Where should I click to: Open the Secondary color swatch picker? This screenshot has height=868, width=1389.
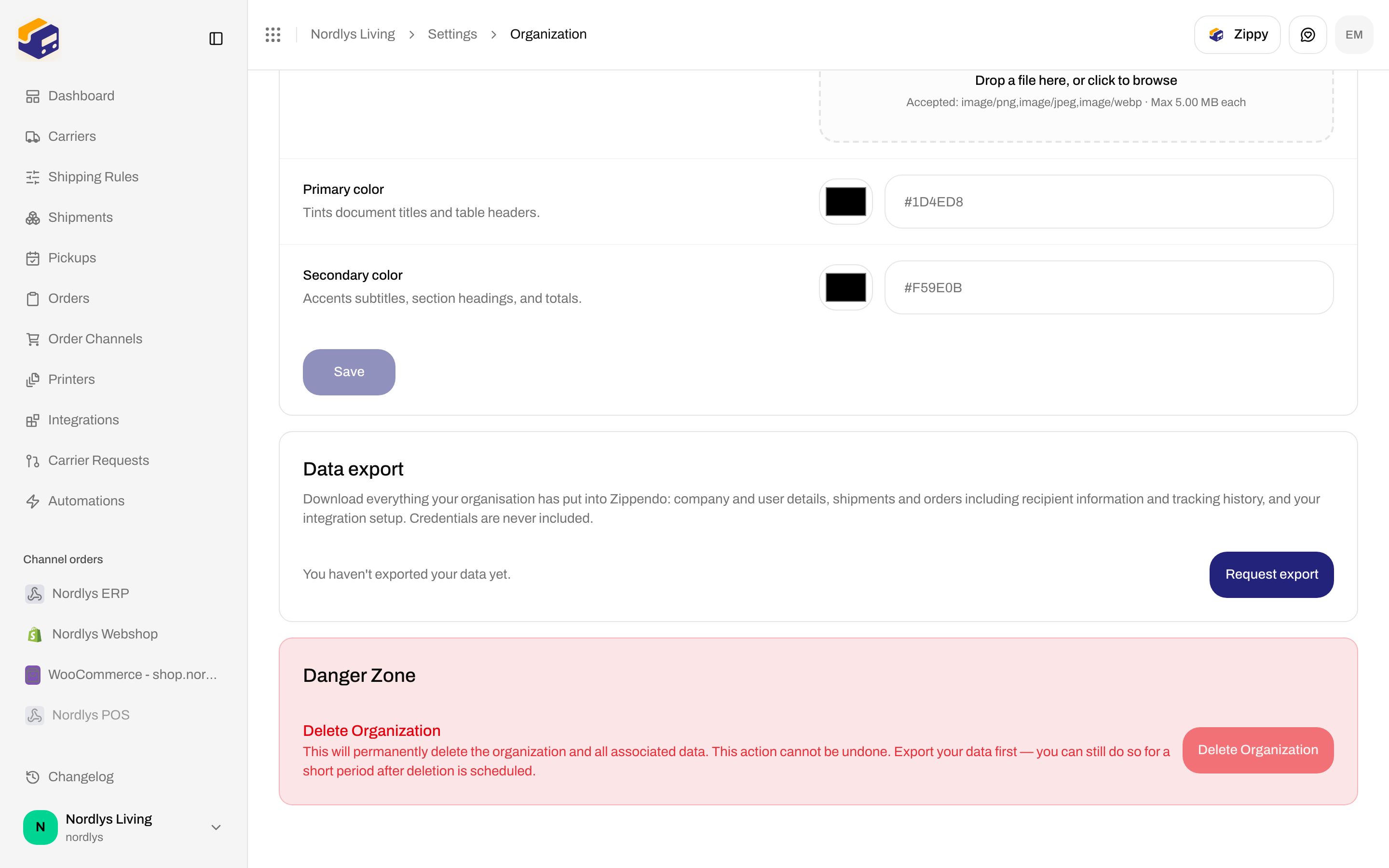pos(845,287)
